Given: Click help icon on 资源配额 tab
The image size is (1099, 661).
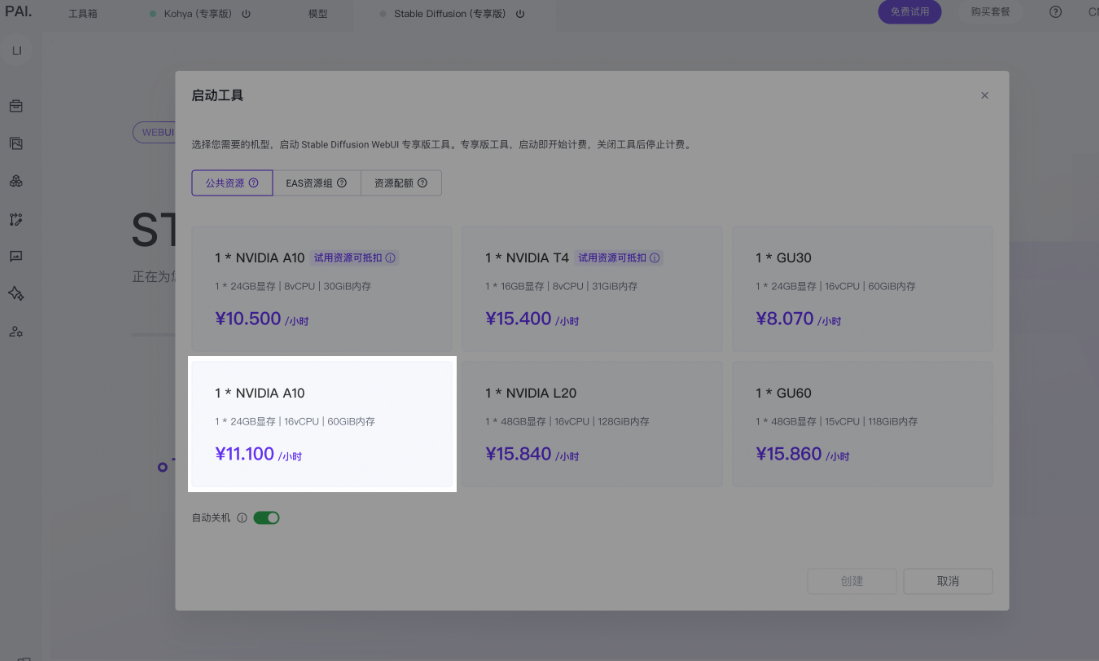Looking at the screenshot, I should tap(423, 183).
